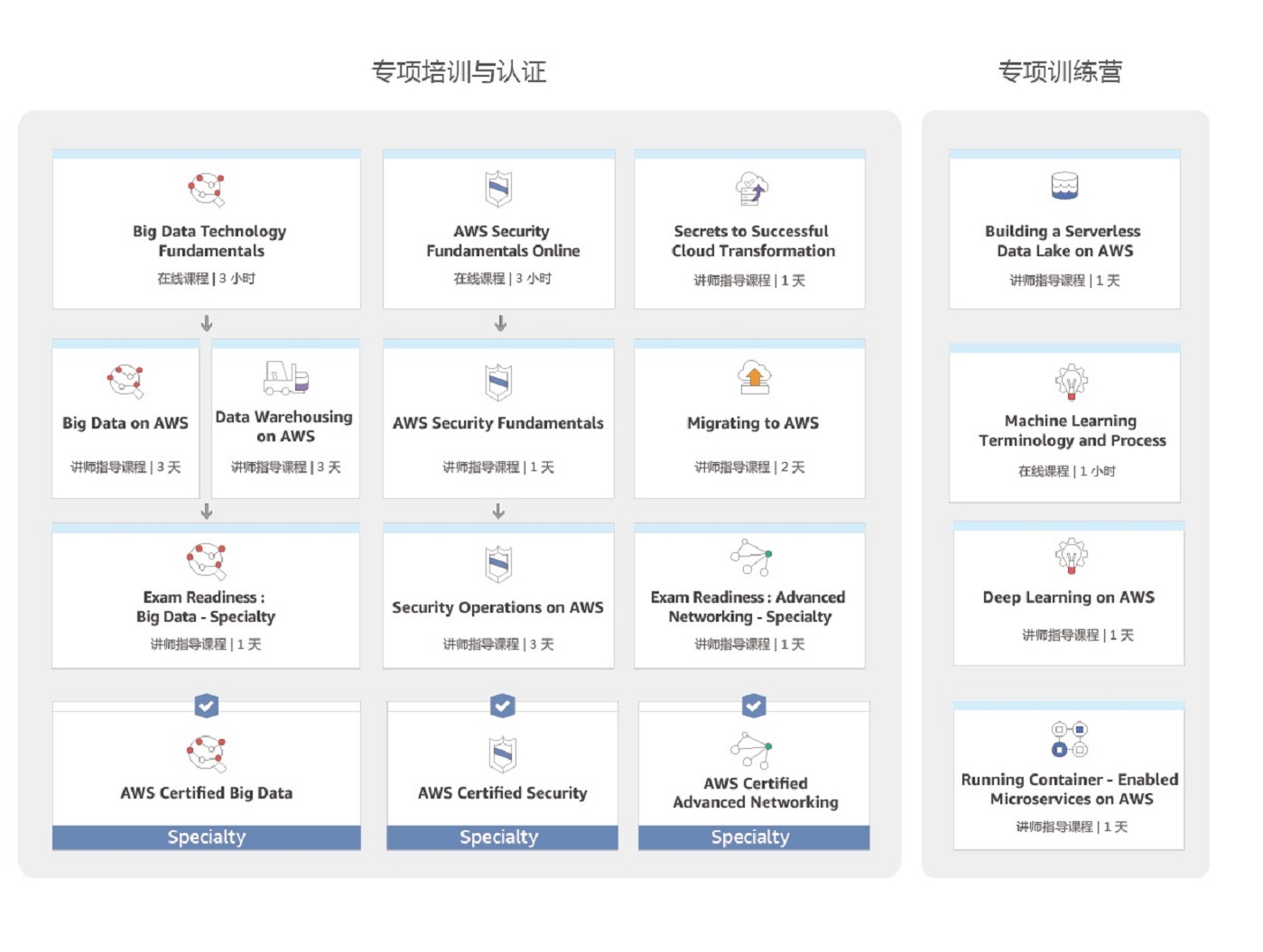The image size is (1263, 952).
Task: Select Exam Readiness: Big Data - Specialty title
Action: point(206,607)
